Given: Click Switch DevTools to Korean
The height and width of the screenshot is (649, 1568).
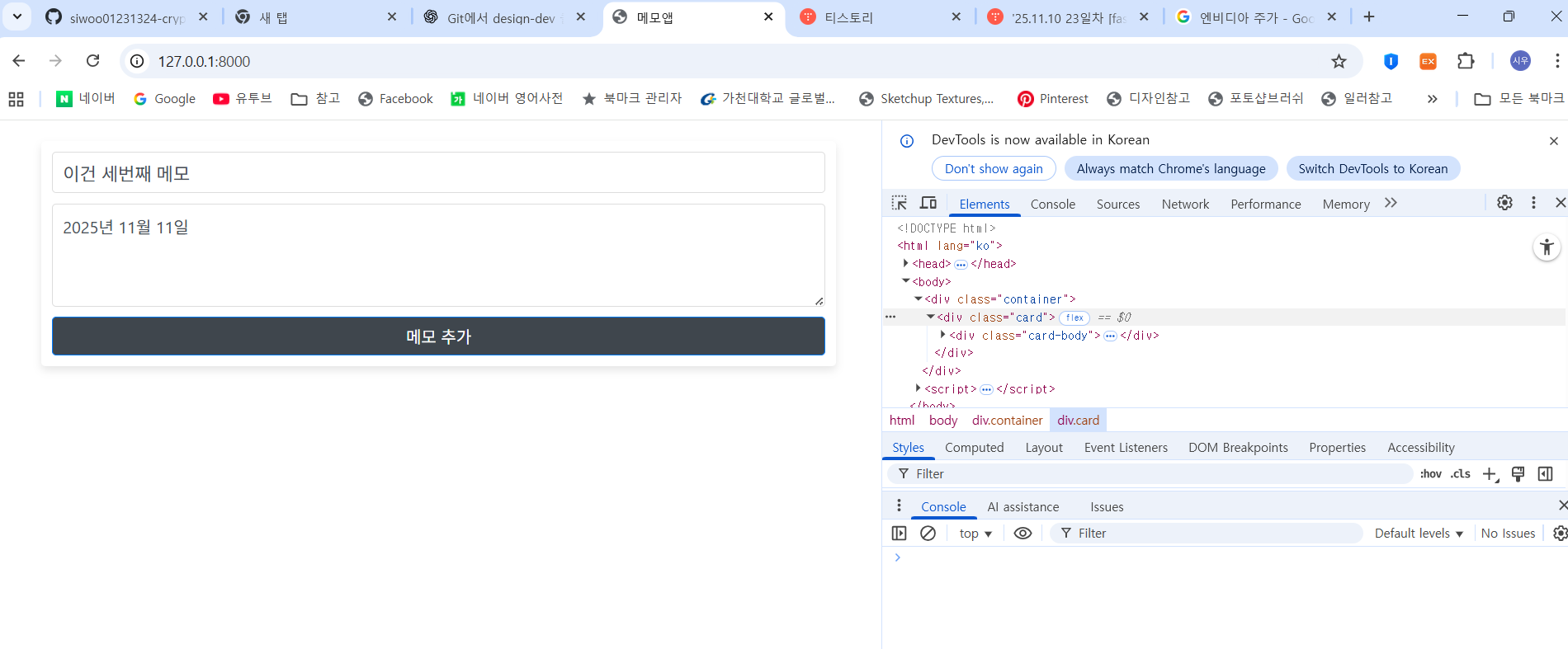Looking at the screenshot, I should point(1373,168).
